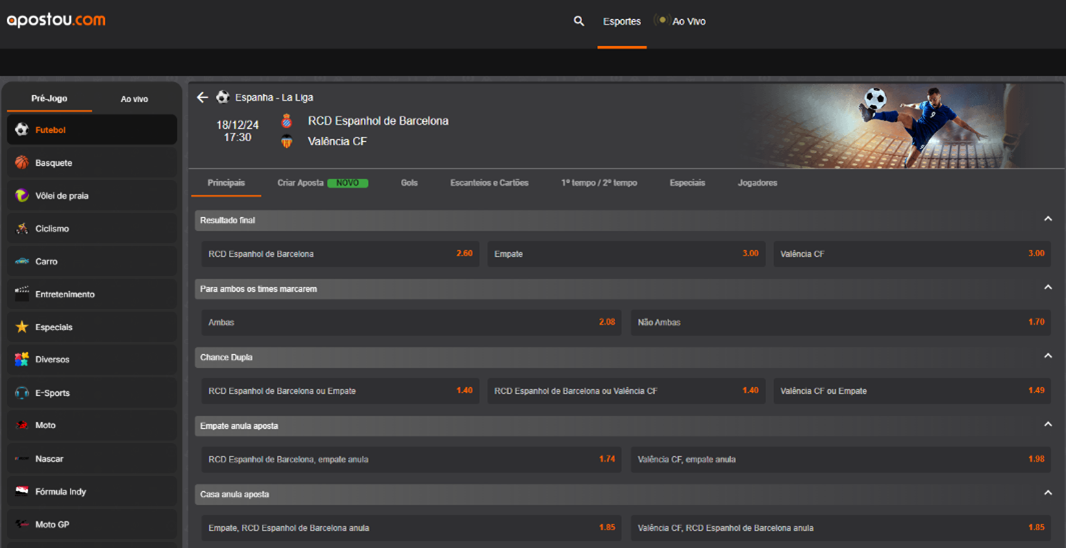The image size is (1066, 548).
Task: Open the E-Sports headset icon
Action: point(22,393)
